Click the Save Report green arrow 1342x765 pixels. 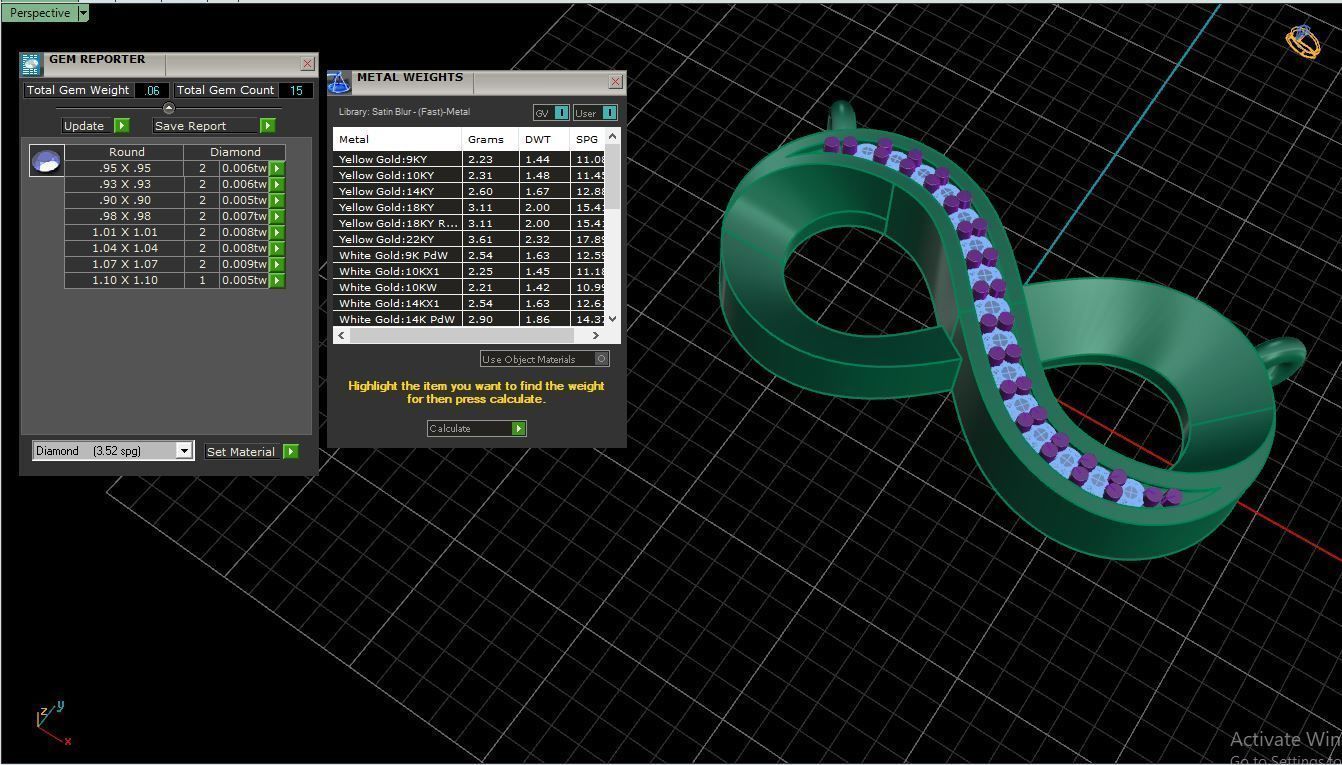(x=267, y=126)
